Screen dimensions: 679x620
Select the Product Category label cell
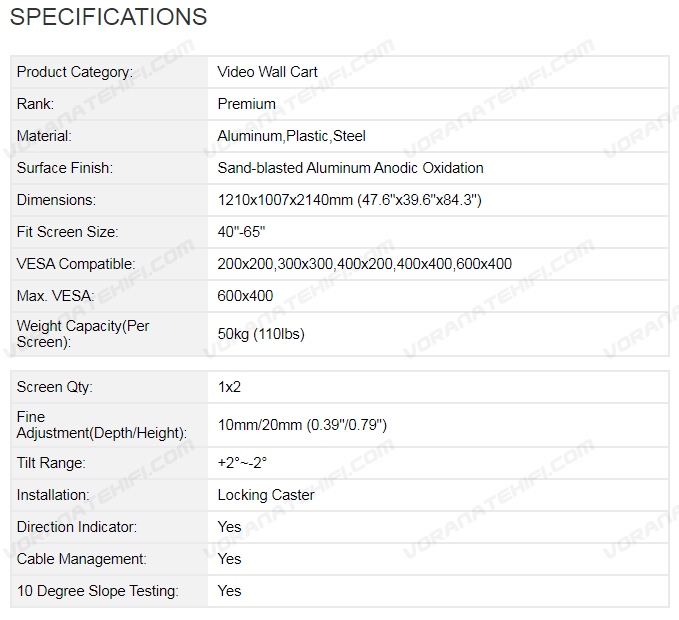click(74, 72)
